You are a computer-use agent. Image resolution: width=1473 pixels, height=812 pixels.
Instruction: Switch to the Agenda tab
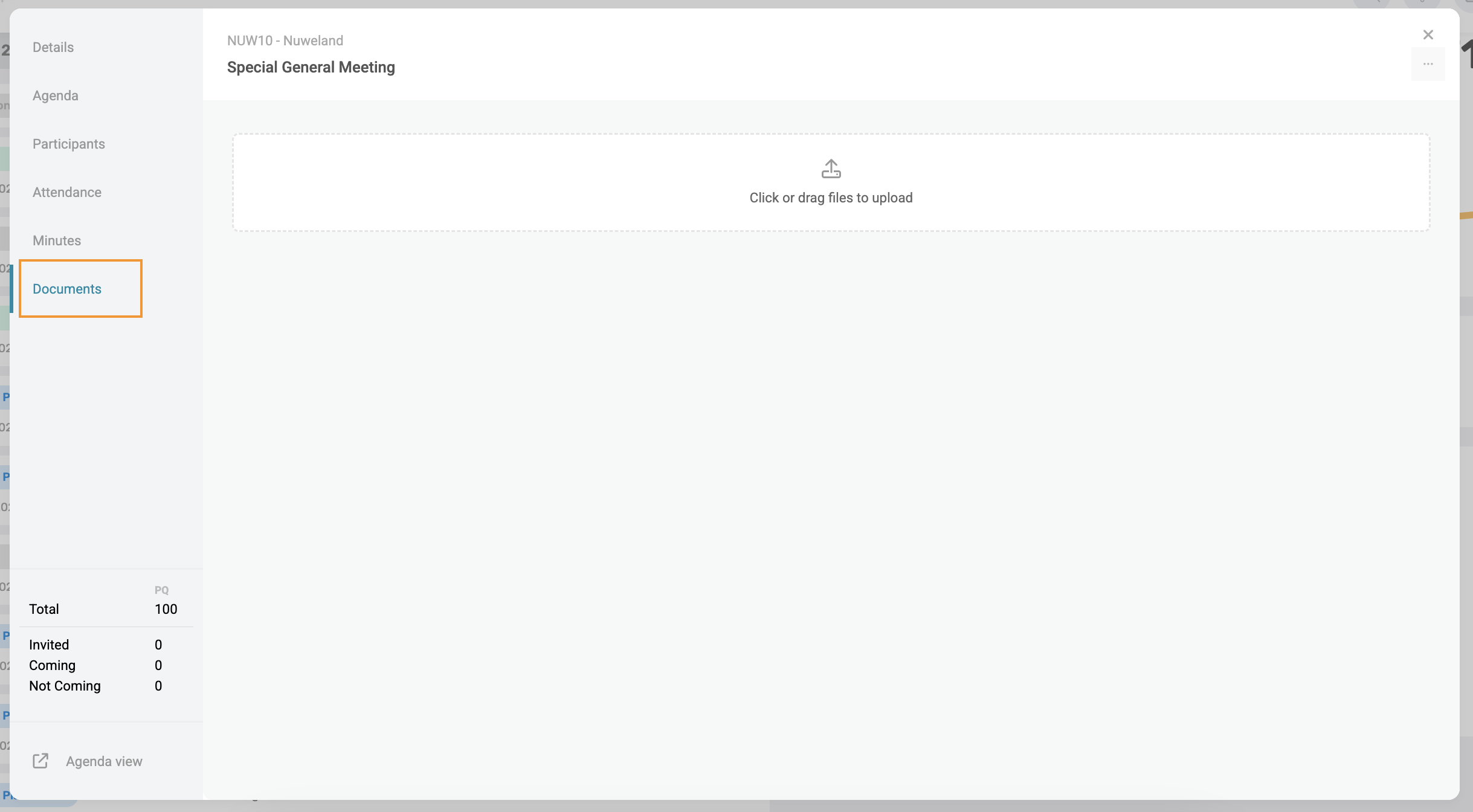click(56, 95)
